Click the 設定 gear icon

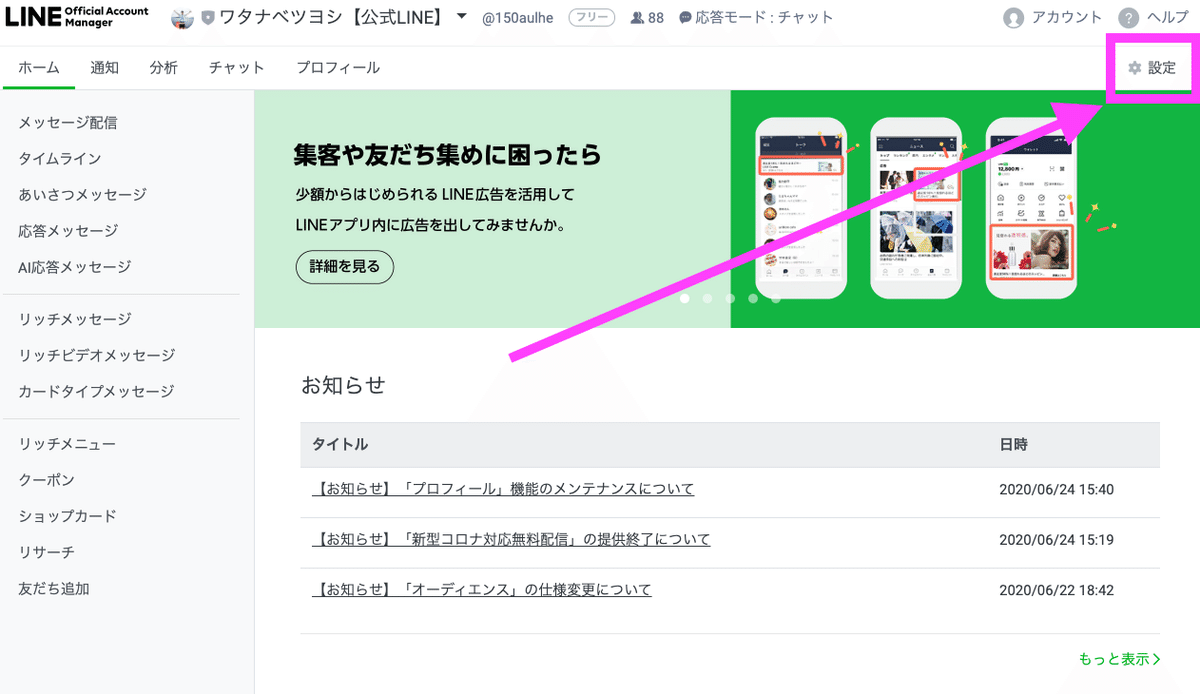tap(1134, 68)
